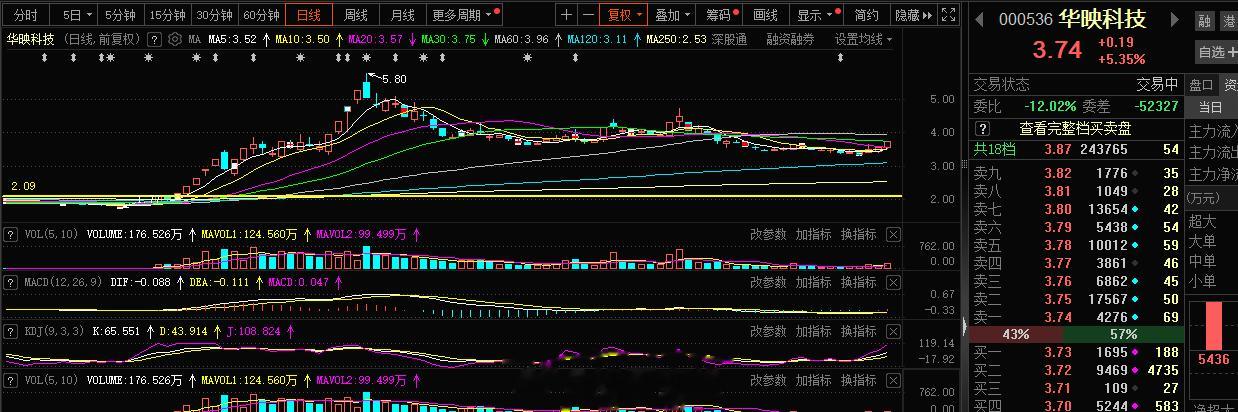Viewport: 1238px width, 412px height.
Task: Open 叠加 overlay dropdown
Action: pyautogui.click(x=670, y=15)
